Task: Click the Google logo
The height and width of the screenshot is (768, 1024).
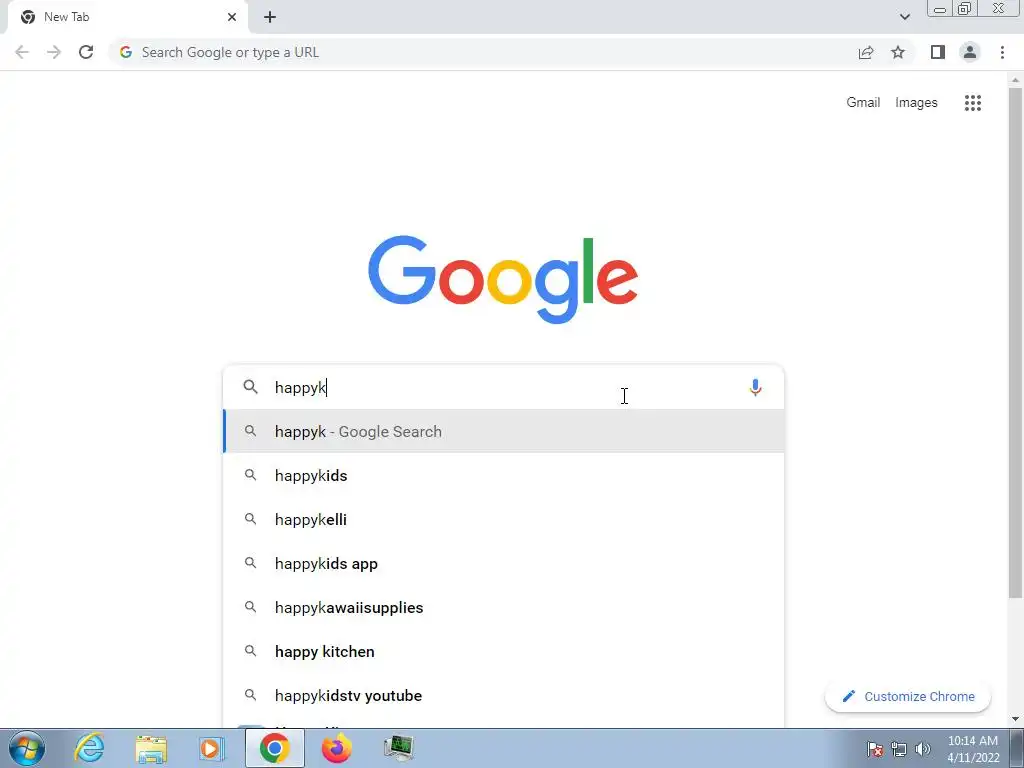Action: click(503, 280)
